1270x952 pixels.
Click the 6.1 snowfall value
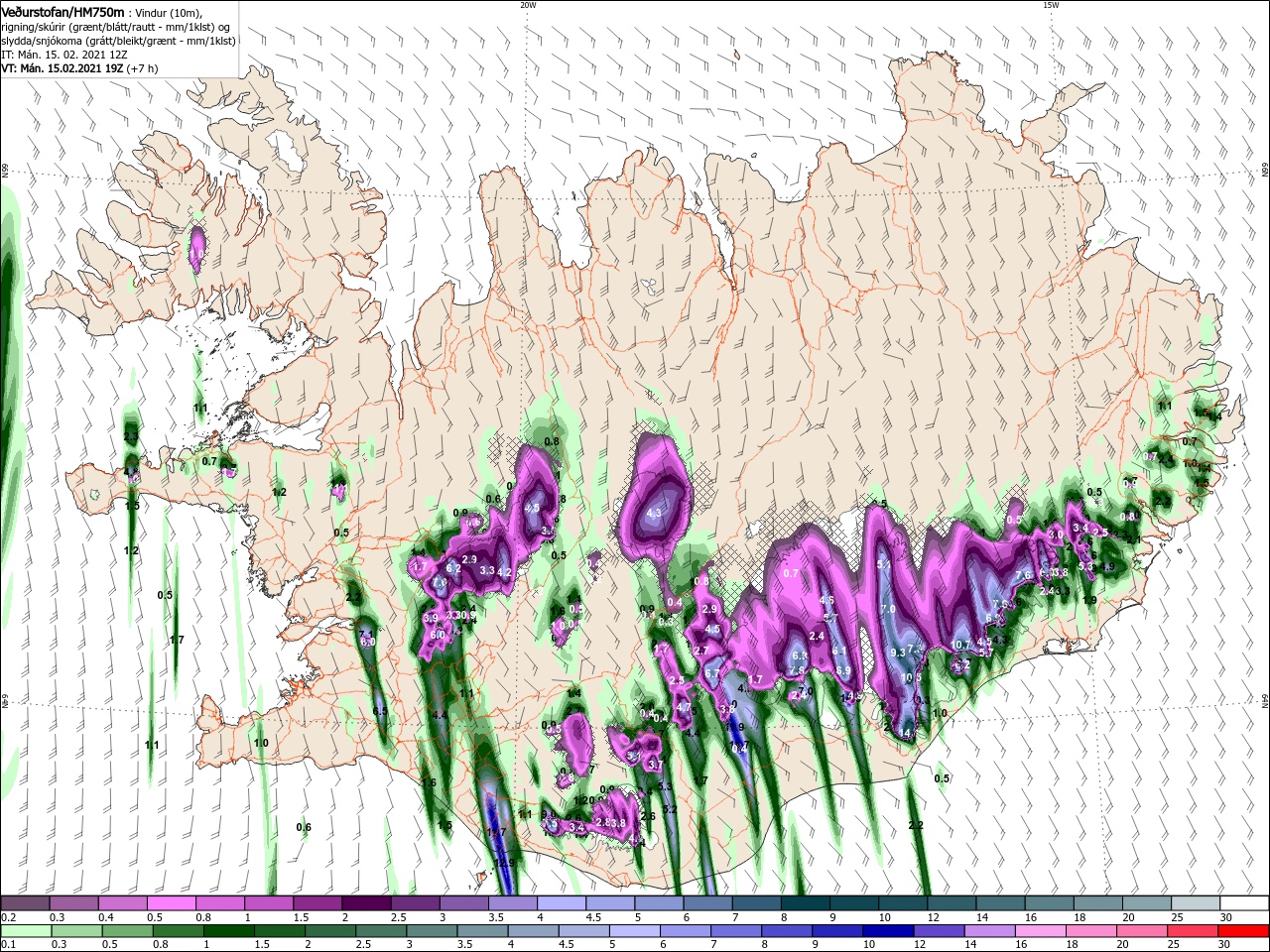tap(838, 651)
